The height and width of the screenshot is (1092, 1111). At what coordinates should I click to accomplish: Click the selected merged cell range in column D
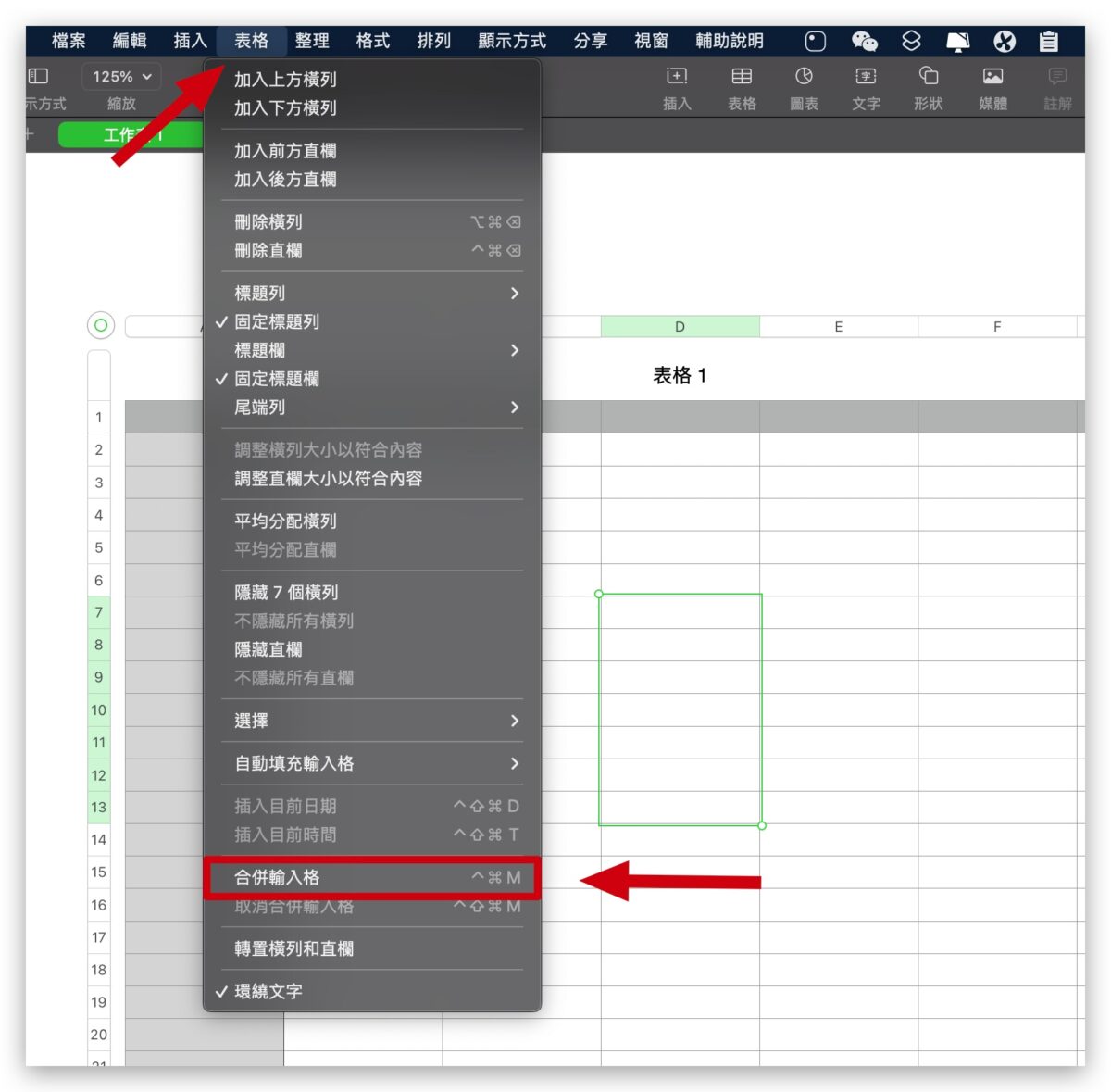coord(680,709)
